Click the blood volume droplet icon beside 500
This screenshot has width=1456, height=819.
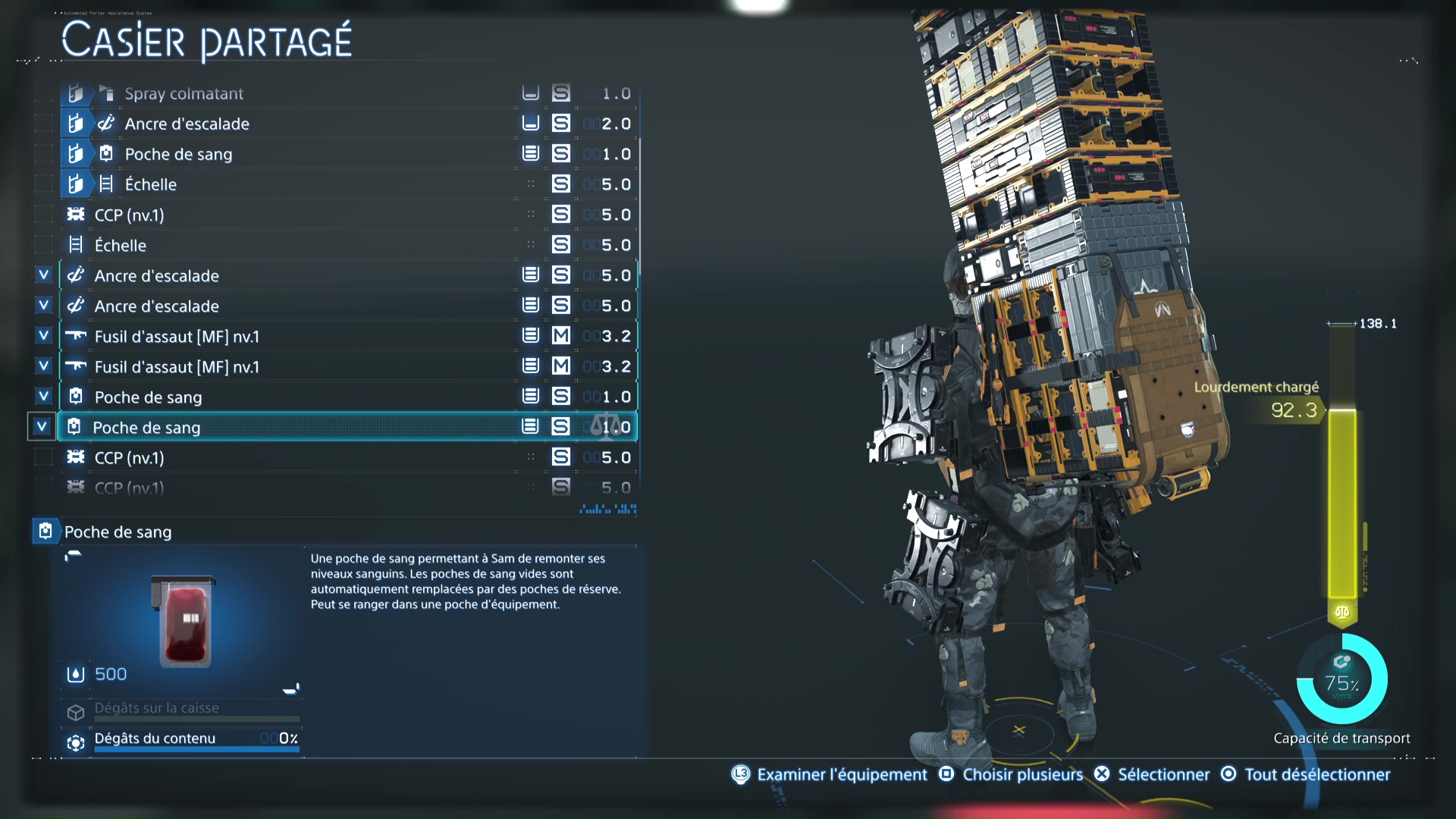click(76, 675)
